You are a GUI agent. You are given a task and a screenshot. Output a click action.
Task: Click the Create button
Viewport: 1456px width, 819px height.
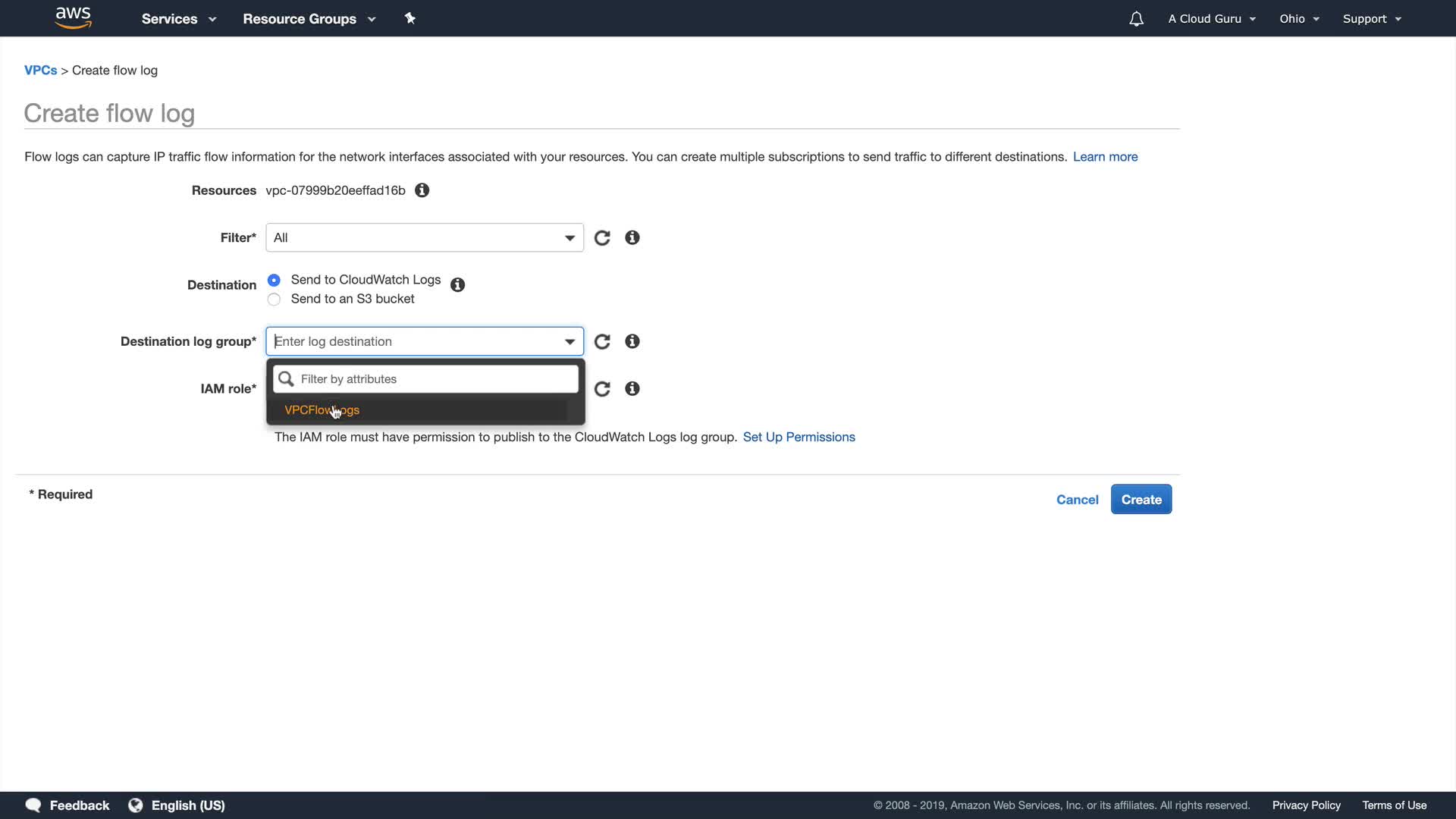(x=1141, y=500)
